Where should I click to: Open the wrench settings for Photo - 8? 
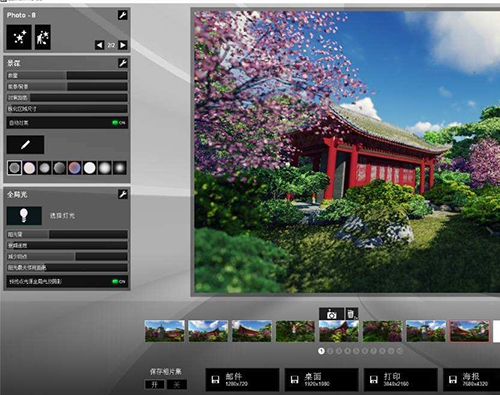123,15
